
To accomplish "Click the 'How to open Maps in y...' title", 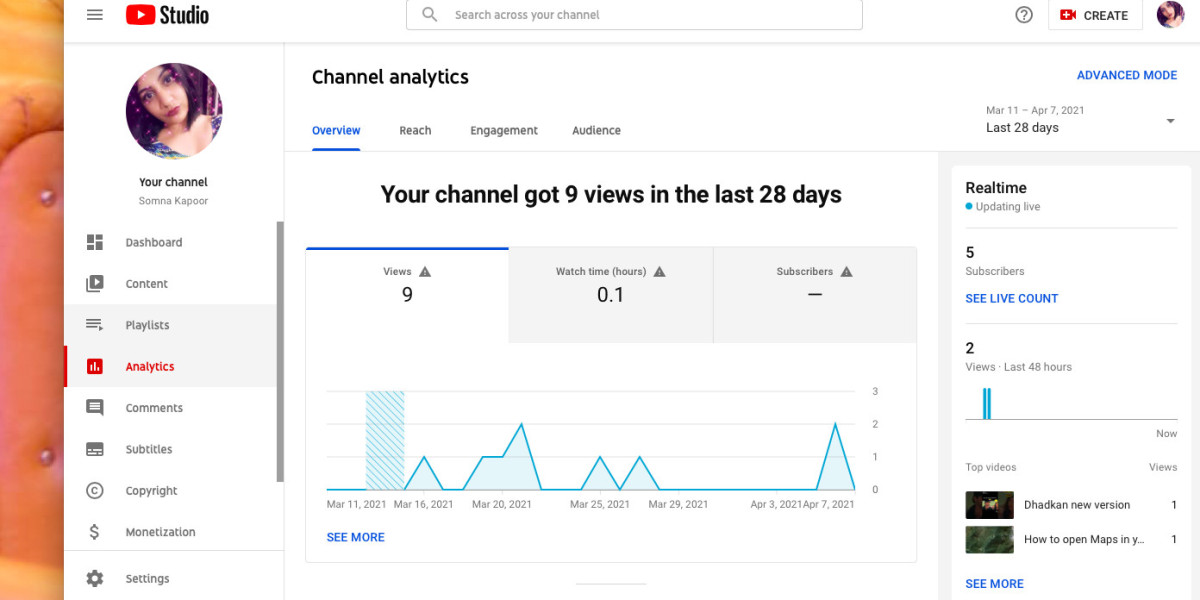I will click(1084, 540).
